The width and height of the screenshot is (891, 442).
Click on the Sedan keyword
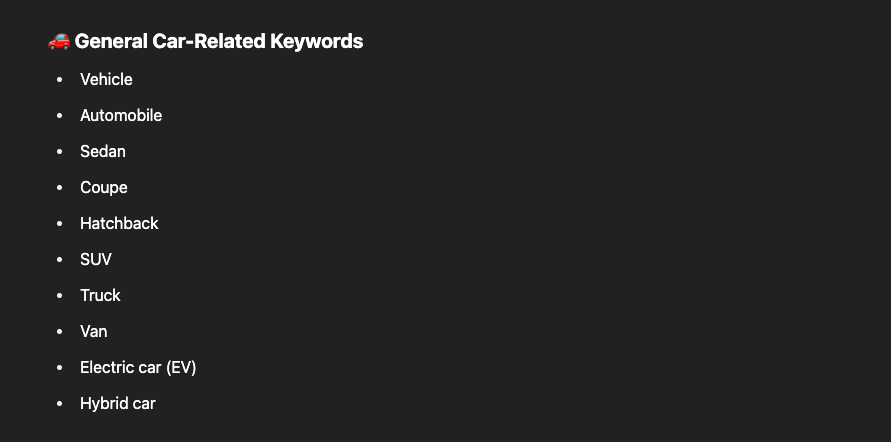pos(103,151)
